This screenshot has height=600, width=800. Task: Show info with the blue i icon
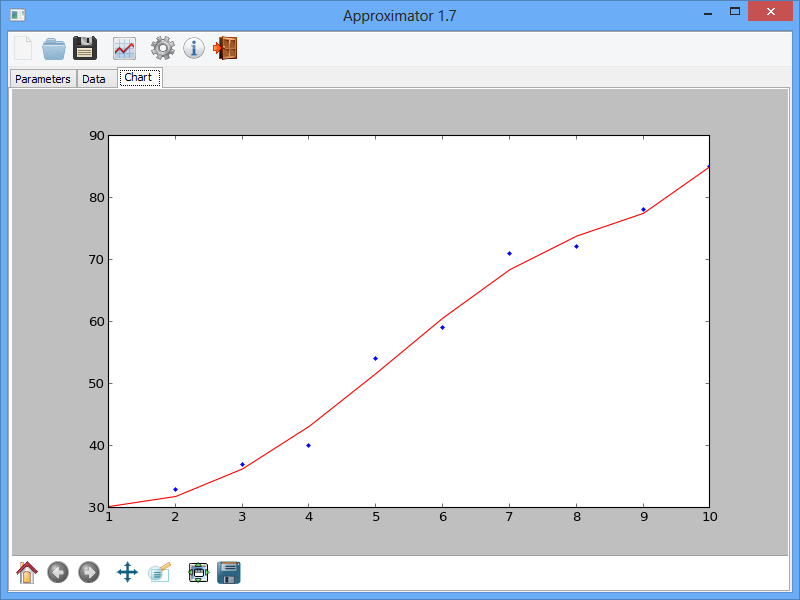(x=194, y=48)
